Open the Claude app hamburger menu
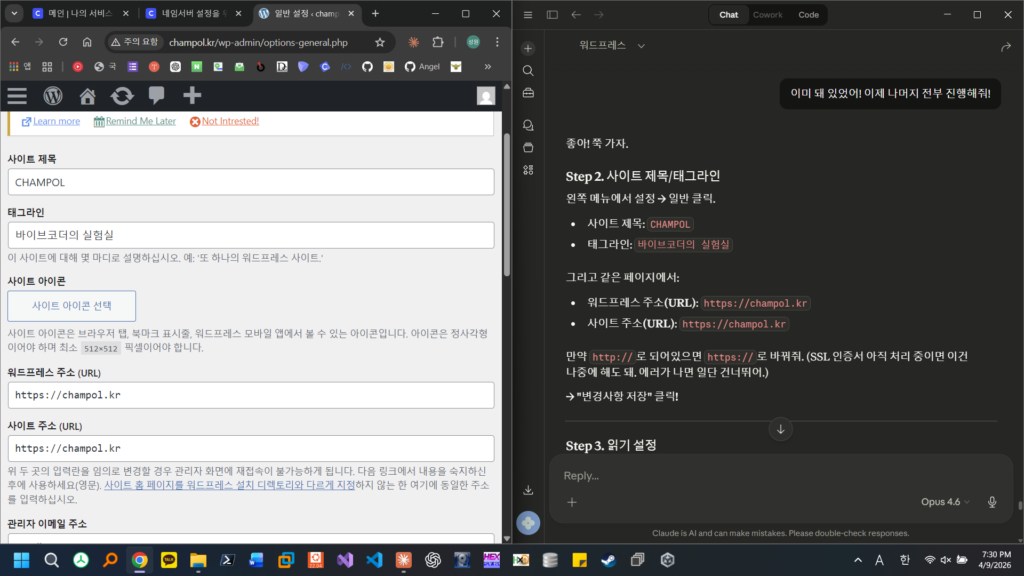Image resolution: width=1024 pixels, height=576 pixels. [528, 14]
